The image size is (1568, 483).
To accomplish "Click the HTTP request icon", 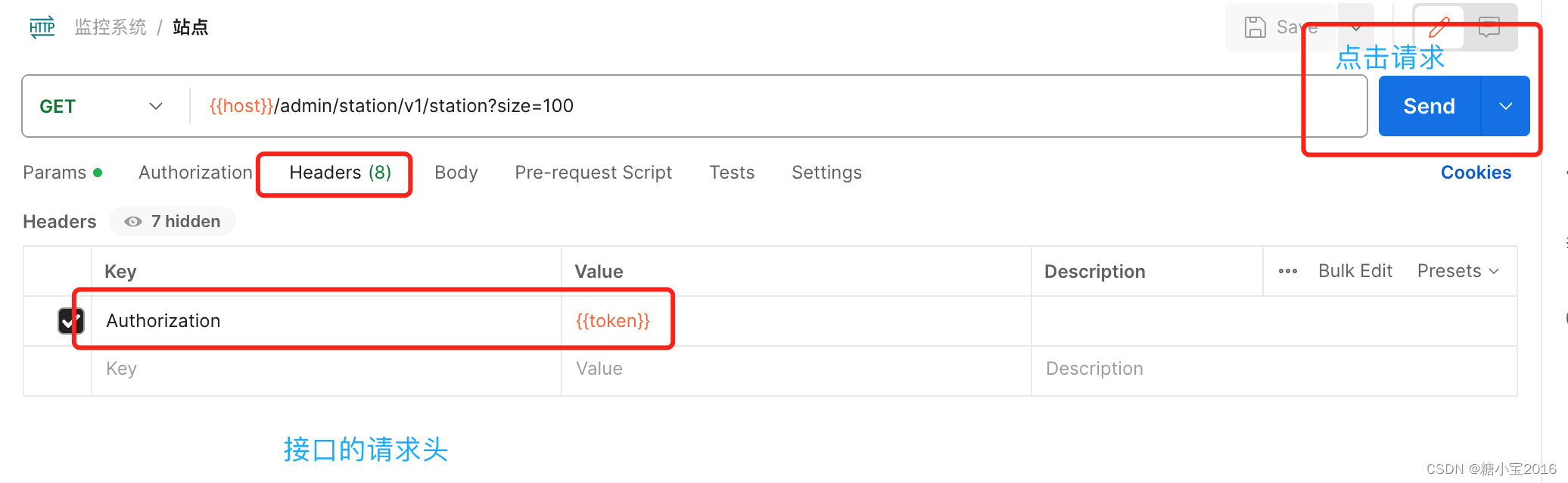I will coord(42,27).
